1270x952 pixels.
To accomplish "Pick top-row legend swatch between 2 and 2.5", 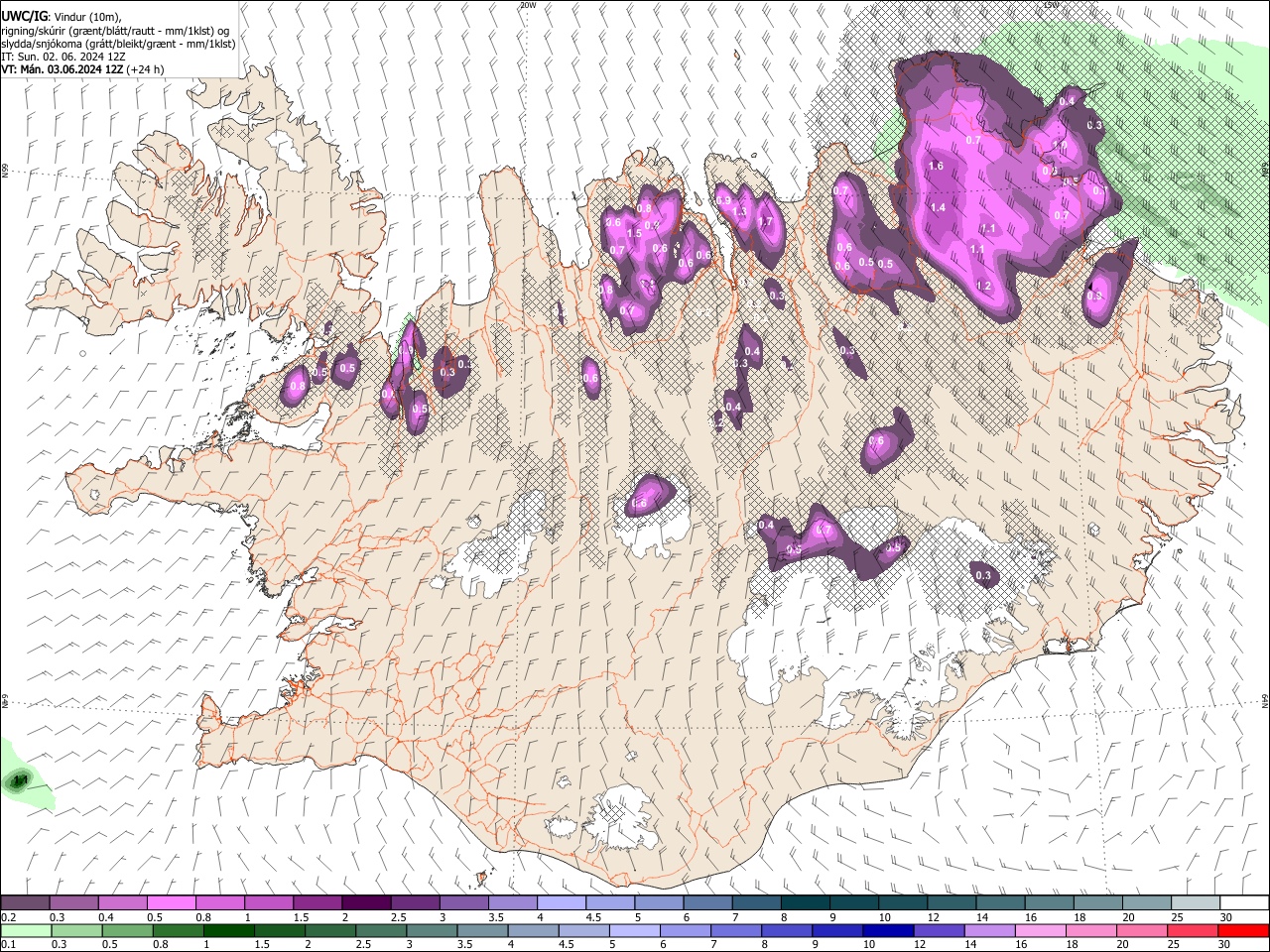I will pyautogui.click(x=366, y=903).
